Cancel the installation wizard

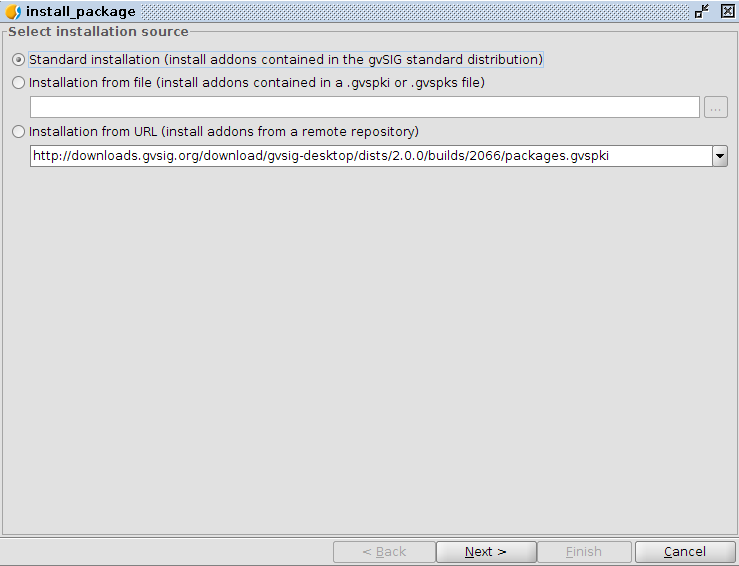pos(685,552)
